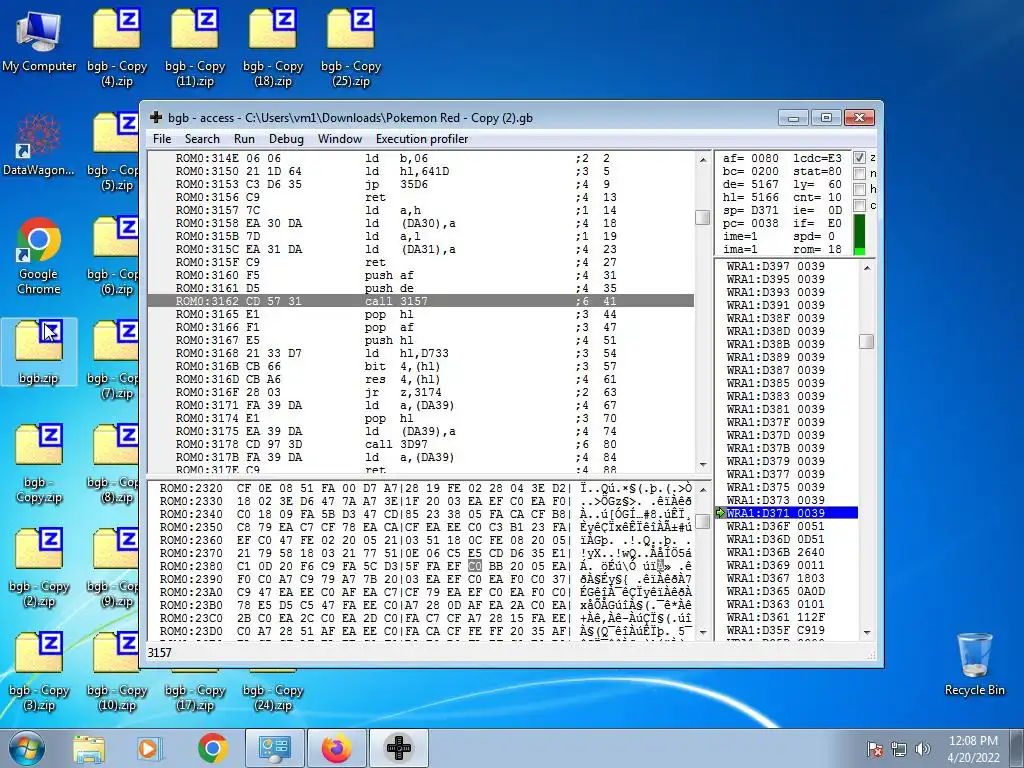Click up arrow of hex dump scrollbar

(703, 489)
